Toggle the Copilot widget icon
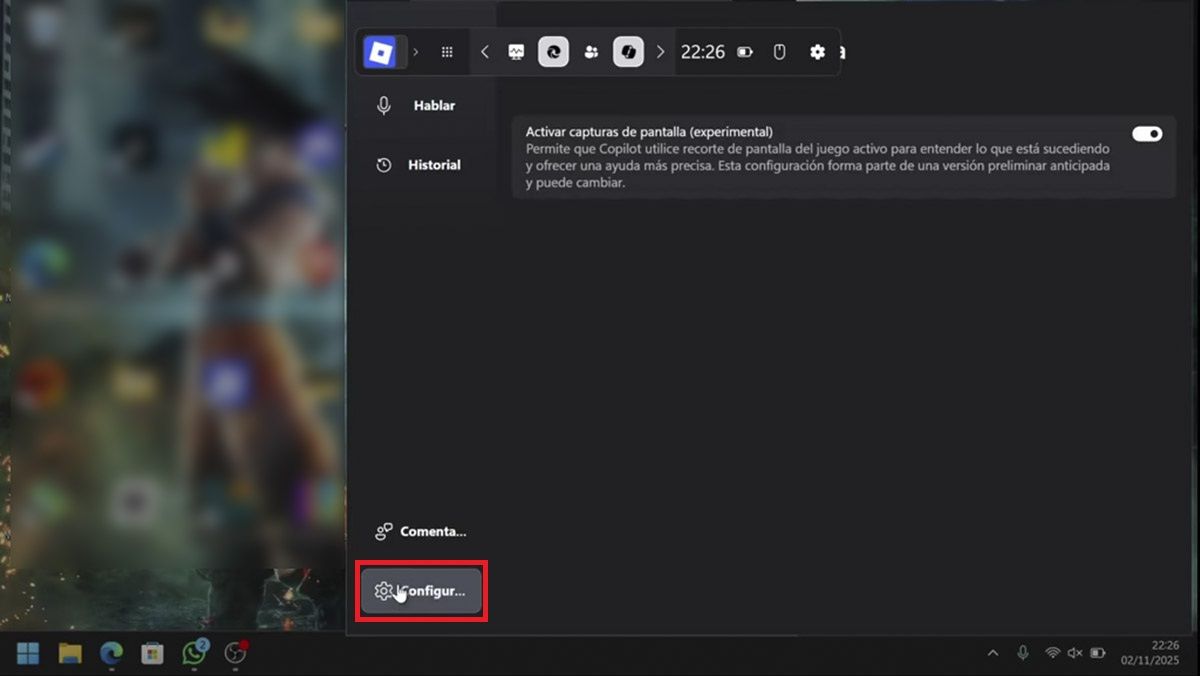The width and height of the screenshot is (1200, 676). 628,52
